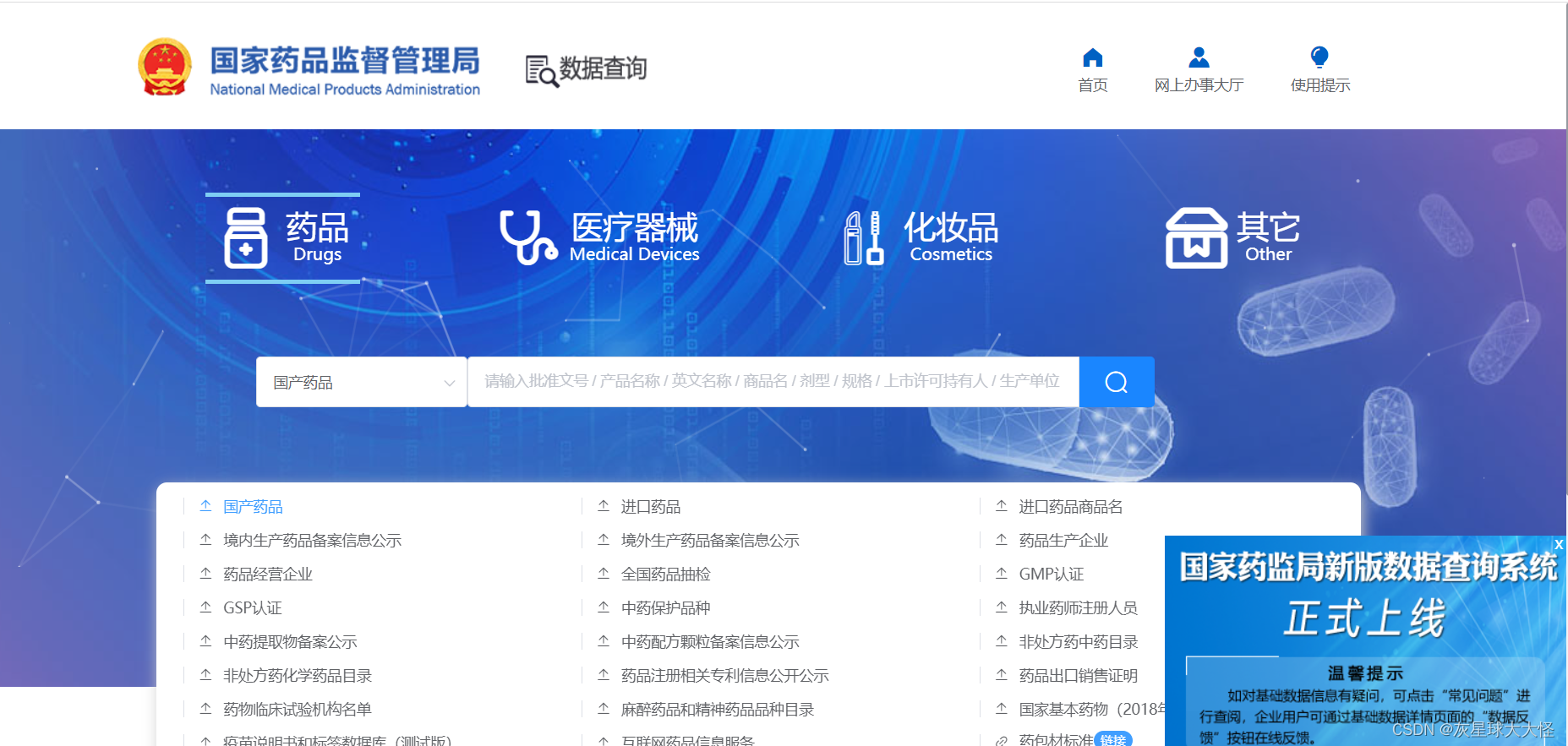Click the arrow icon beside GSP认证

(205, 607)
